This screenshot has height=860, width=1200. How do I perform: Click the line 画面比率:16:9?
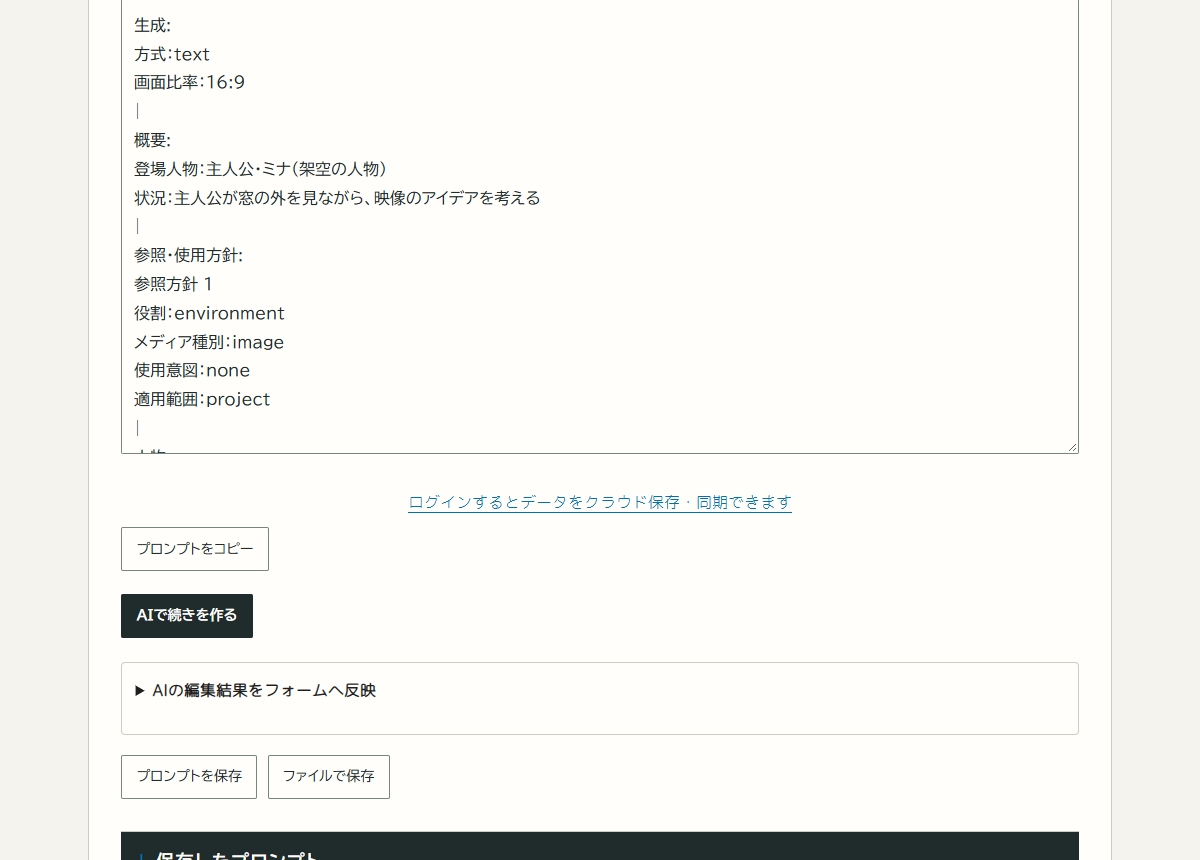pos(189,83)
